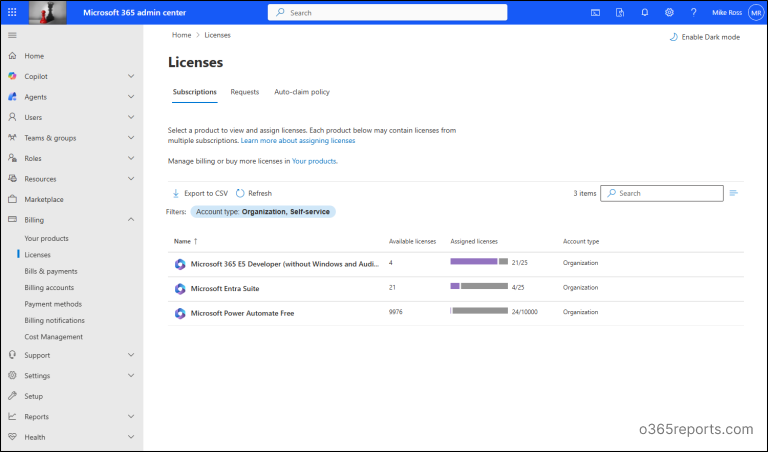This screenshot has height=452, width=768.
Task: Click the Users person icon
Action: click(12, 117)
